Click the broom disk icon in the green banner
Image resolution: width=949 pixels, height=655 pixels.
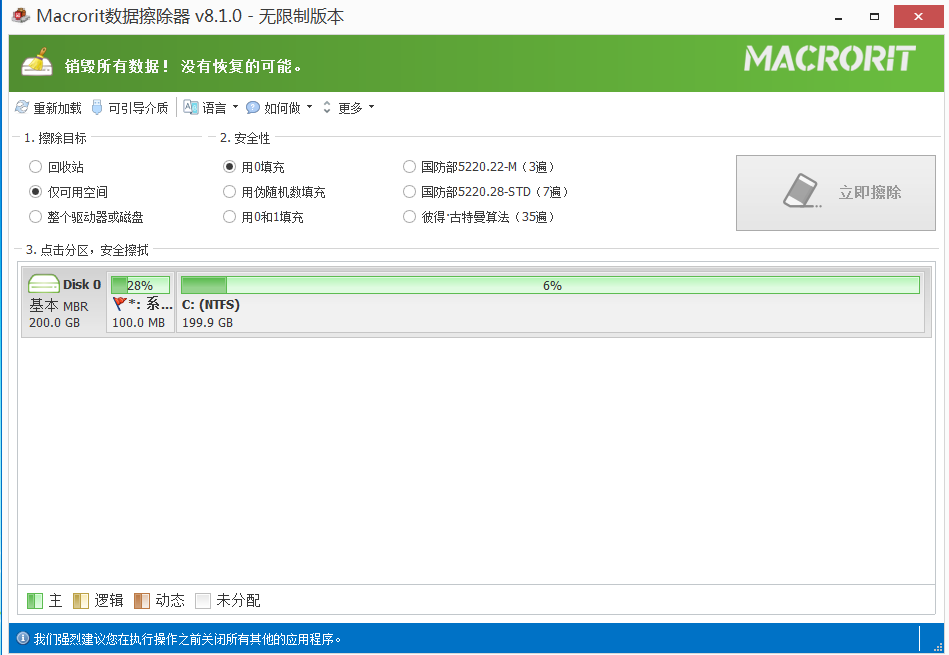click(37, 63)
